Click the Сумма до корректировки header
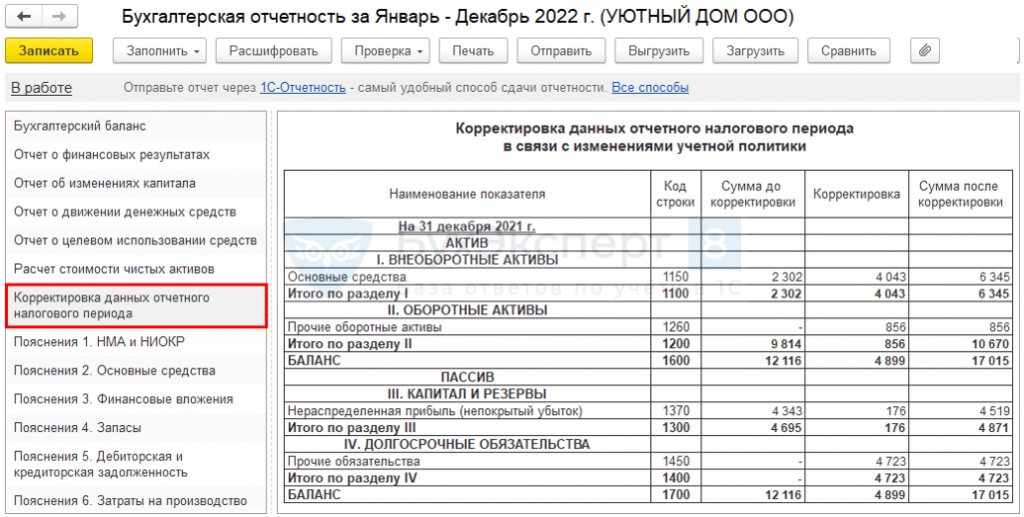Image resolution: width=1024 pixels, height=517 pixels. 752,194
